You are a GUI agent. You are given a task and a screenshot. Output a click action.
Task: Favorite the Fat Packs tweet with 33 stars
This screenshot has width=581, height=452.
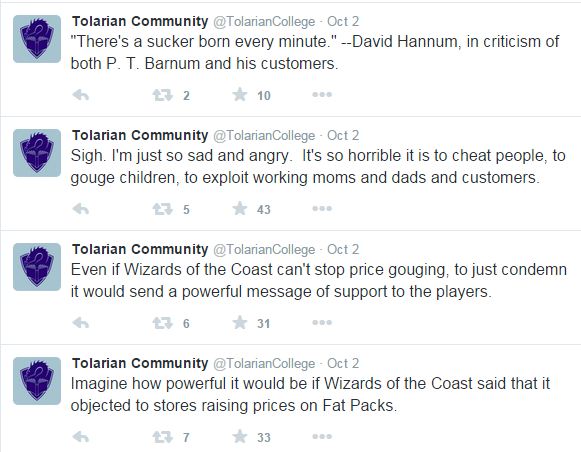[x=240, y=436]
